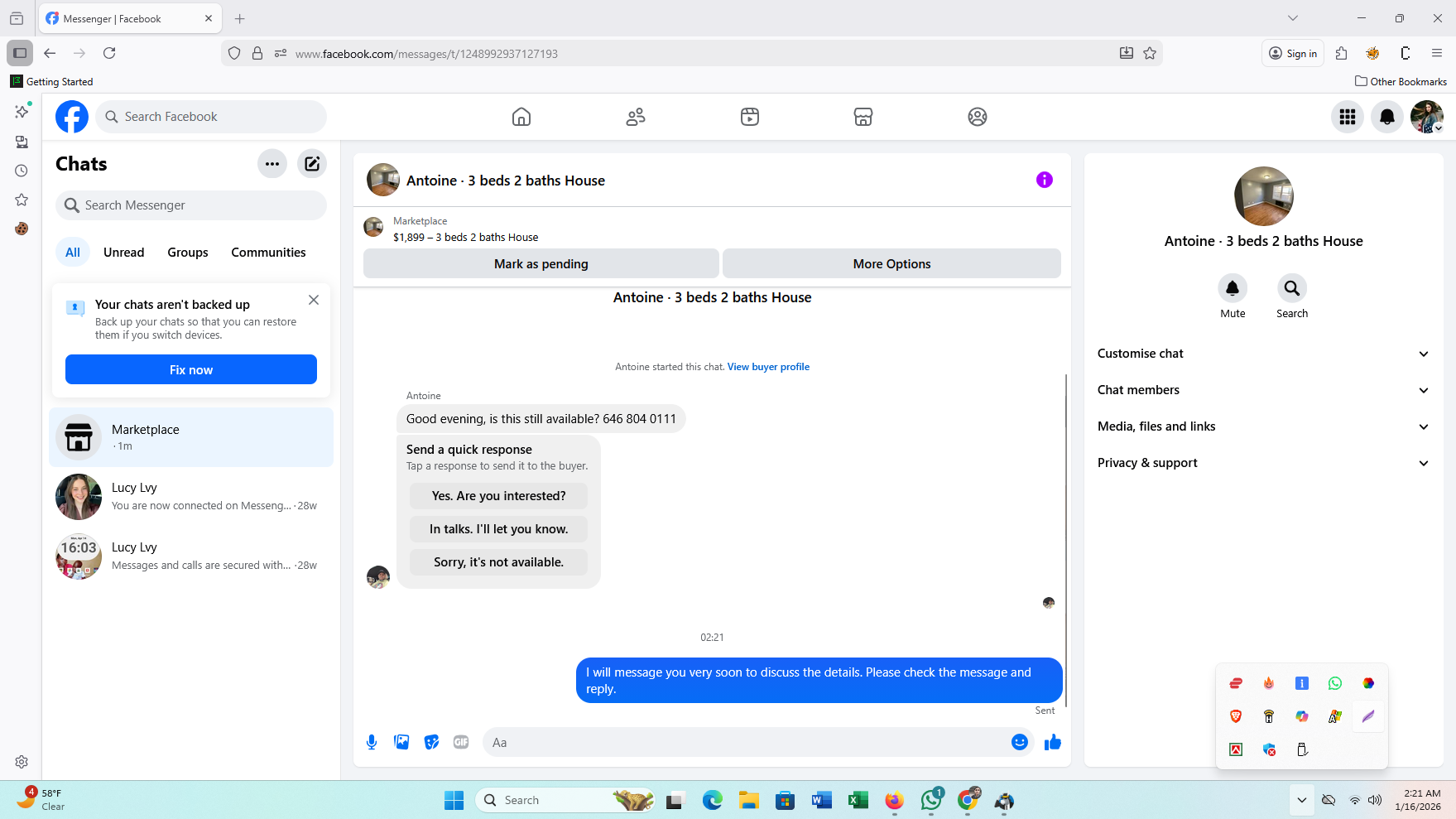Open Lucy Lvy chat "Messages and calls are secured"

click(191, 556)
